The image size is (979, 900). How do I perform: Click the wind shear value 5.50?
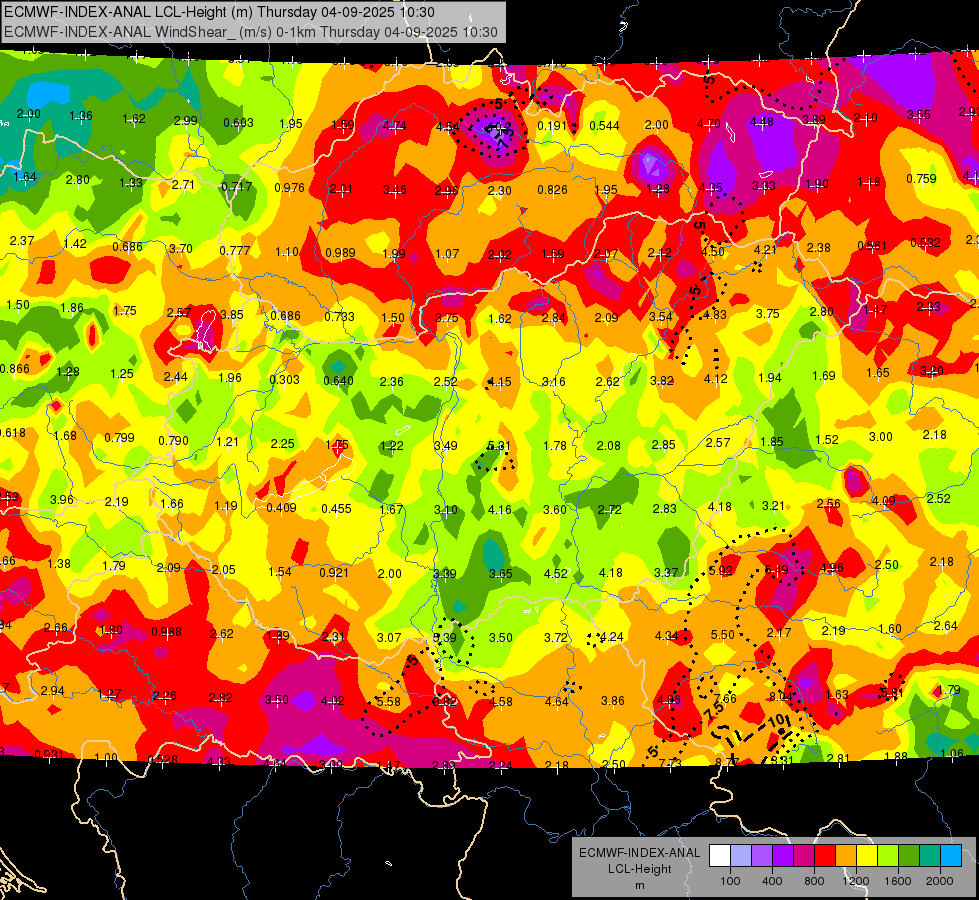click(722, 635)
